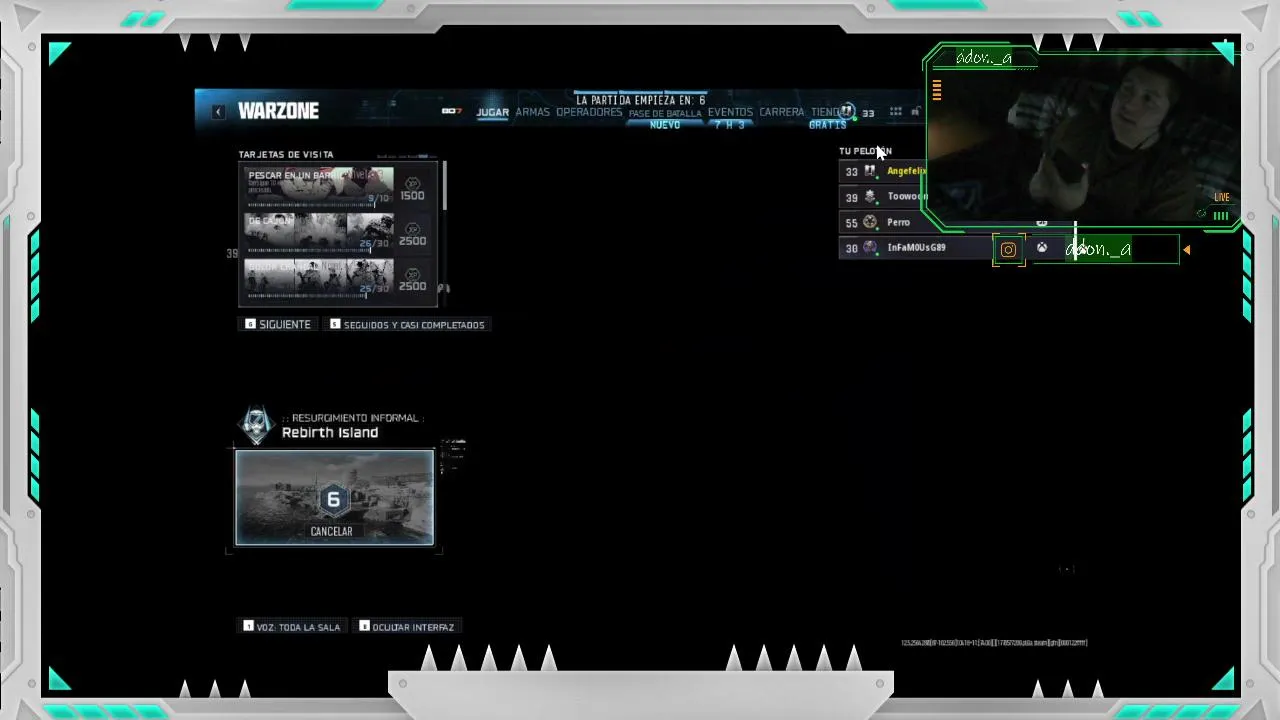
Task: Click the padlock icon in the header
Action: point(915,112)
